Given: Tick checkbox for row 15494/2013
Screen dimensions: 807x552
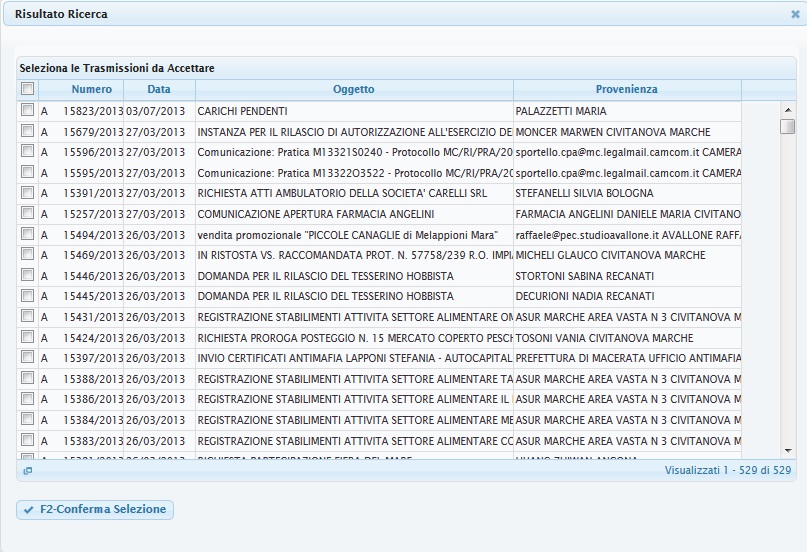Looking at the screenshot, I should [27, 234].
